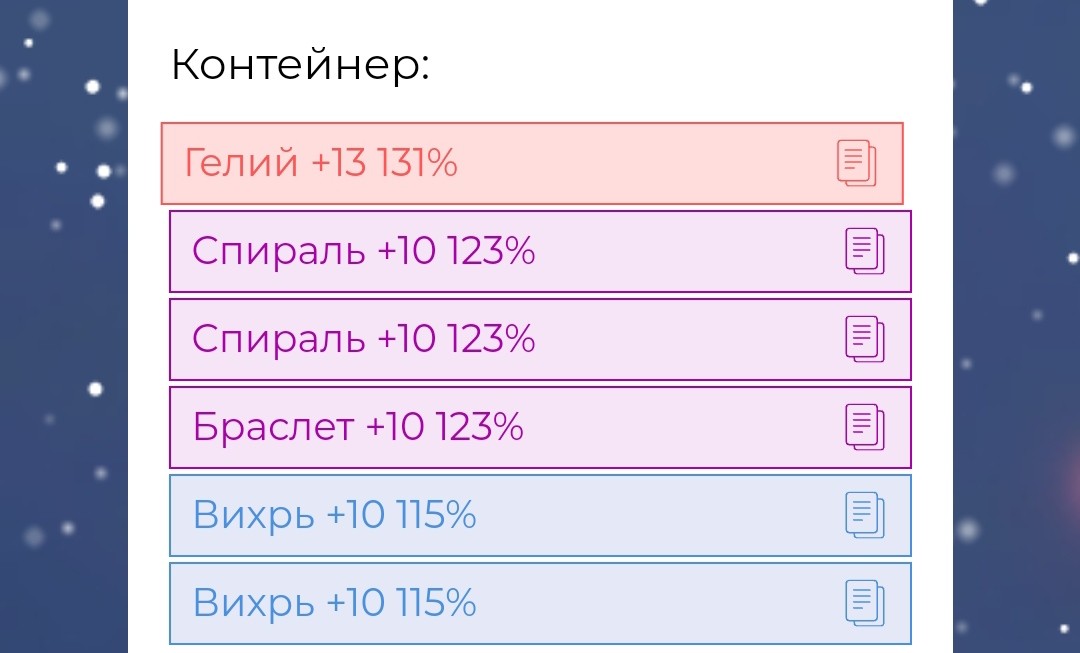
Task: Click the word Браслет
Action: click(x=273, y=427)
